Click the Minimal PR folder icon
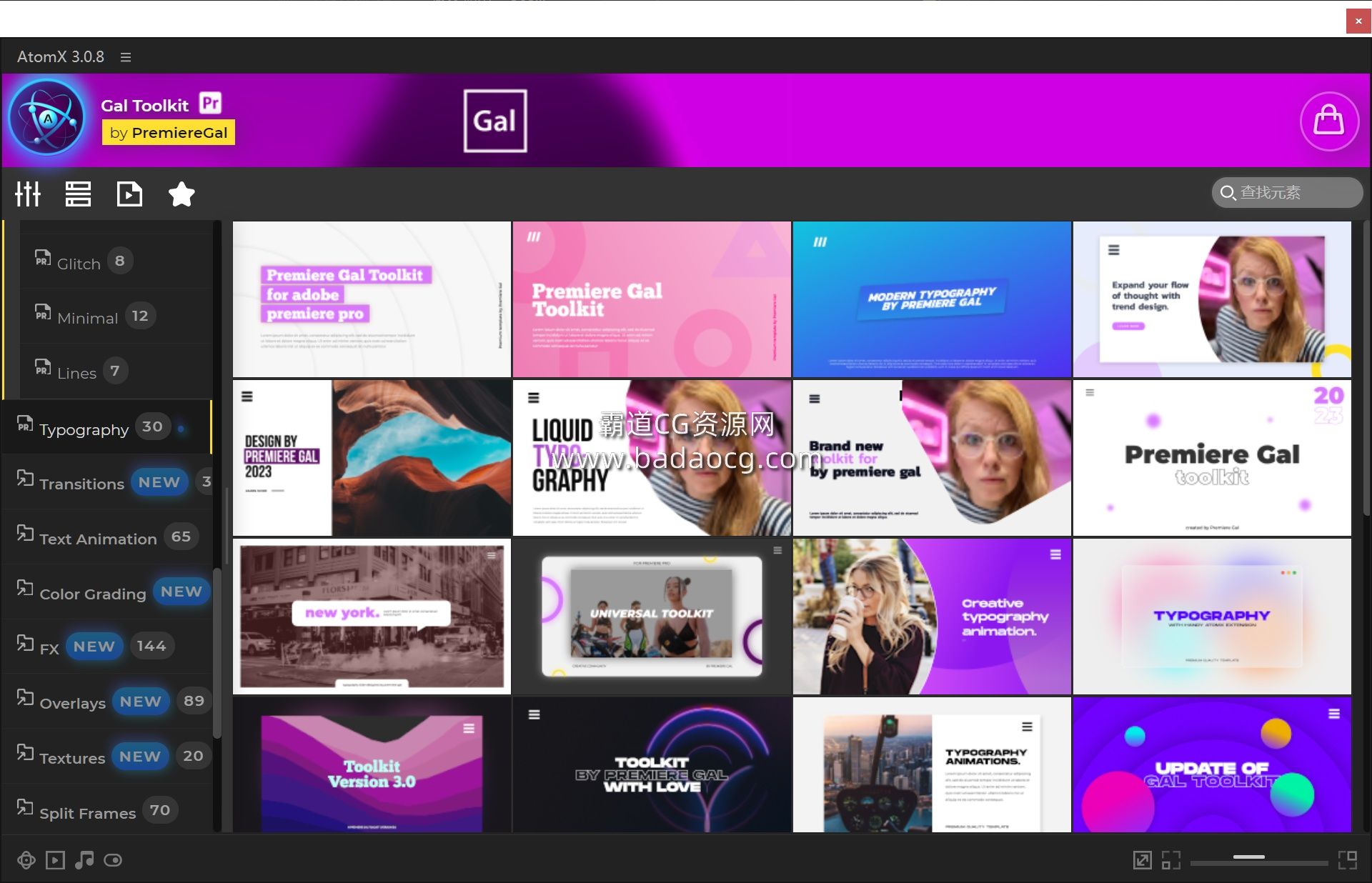The image size is (1372, 883). pyautogui.click(x=43, y=313)
